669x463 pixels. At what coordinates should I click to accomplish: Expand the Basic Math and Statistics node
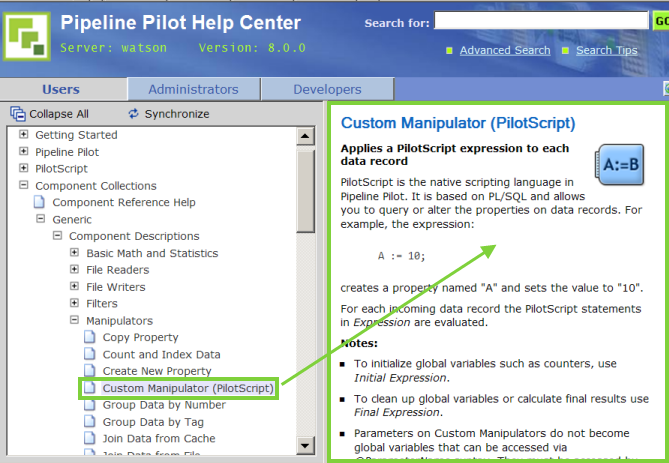tap(75, 253)
